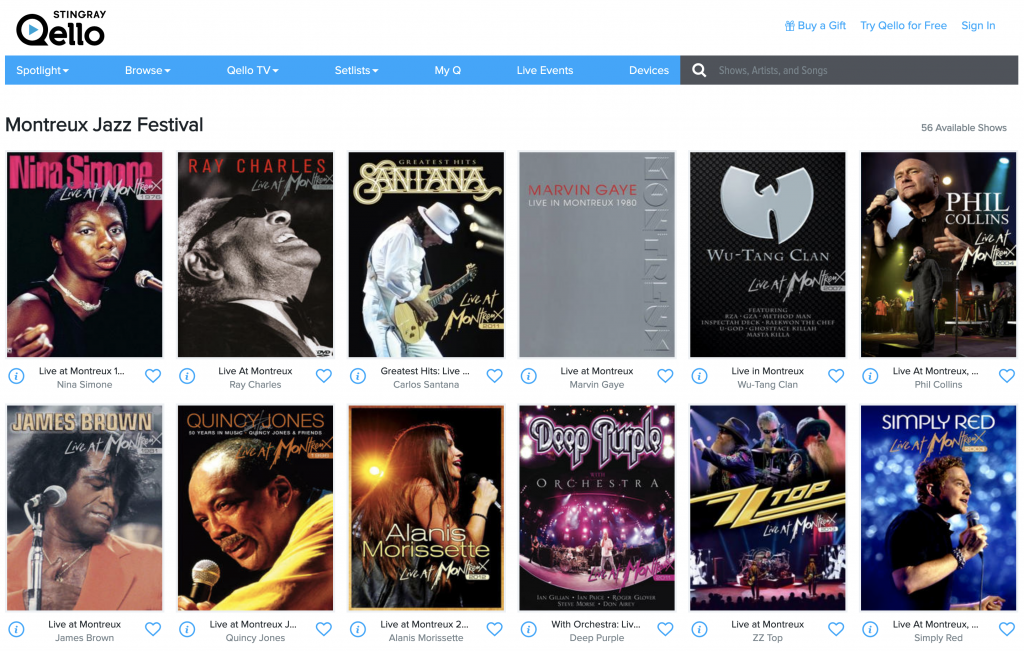Open Nina Simone title link
Image resolution: width=1024 pixels, height=651 pixels.
pos(82,371)
